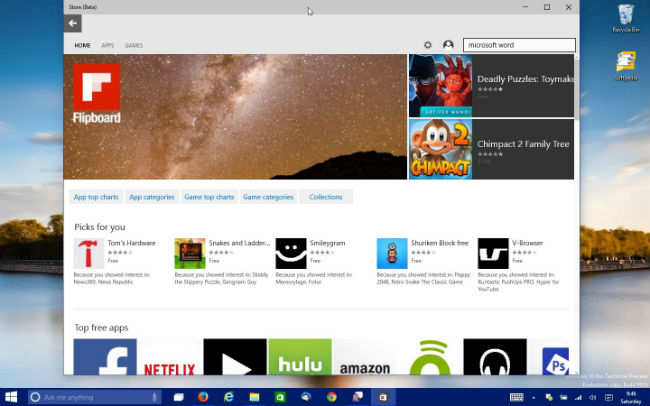The height and width of the screenshot is (406, 650).
Task: Click the Smileygram smiley face icon
Action: click(x=291, y=253)
